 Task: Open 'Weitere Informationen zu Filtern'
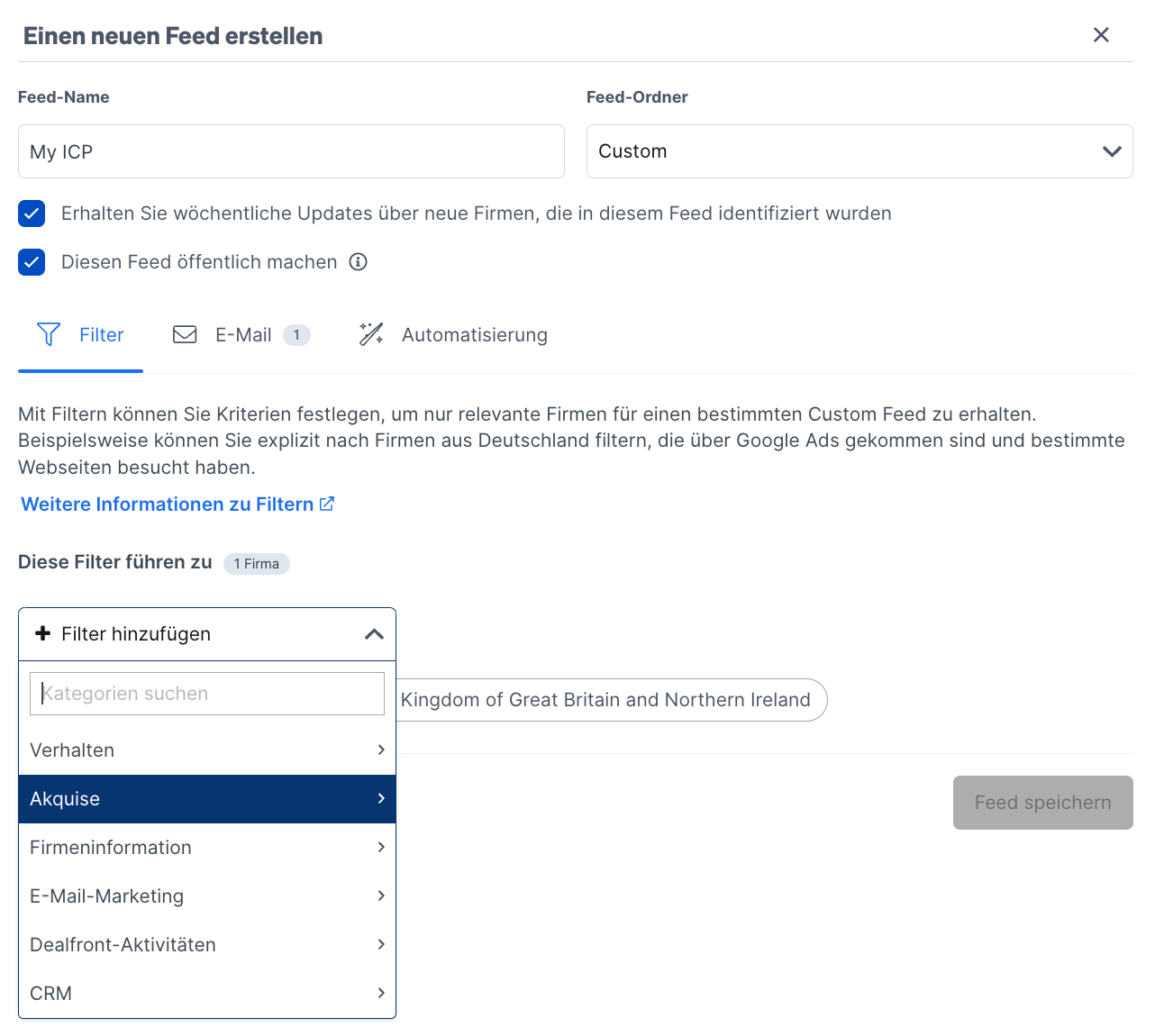(168, 504)
